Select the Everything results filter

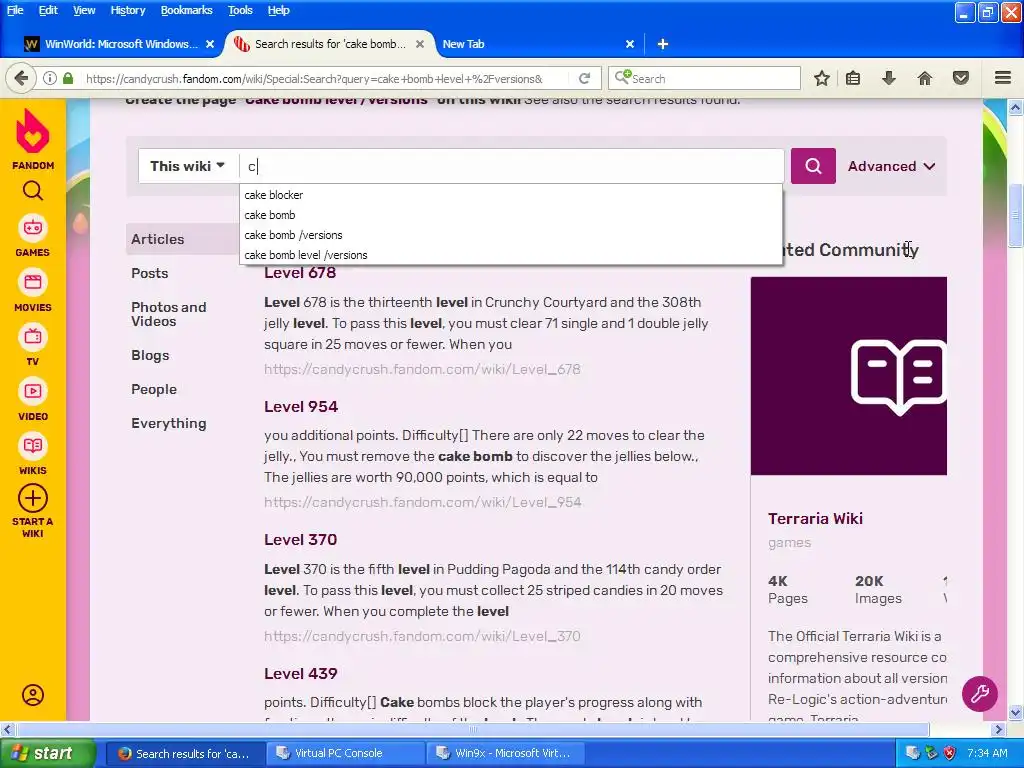[x=168, y=423]
